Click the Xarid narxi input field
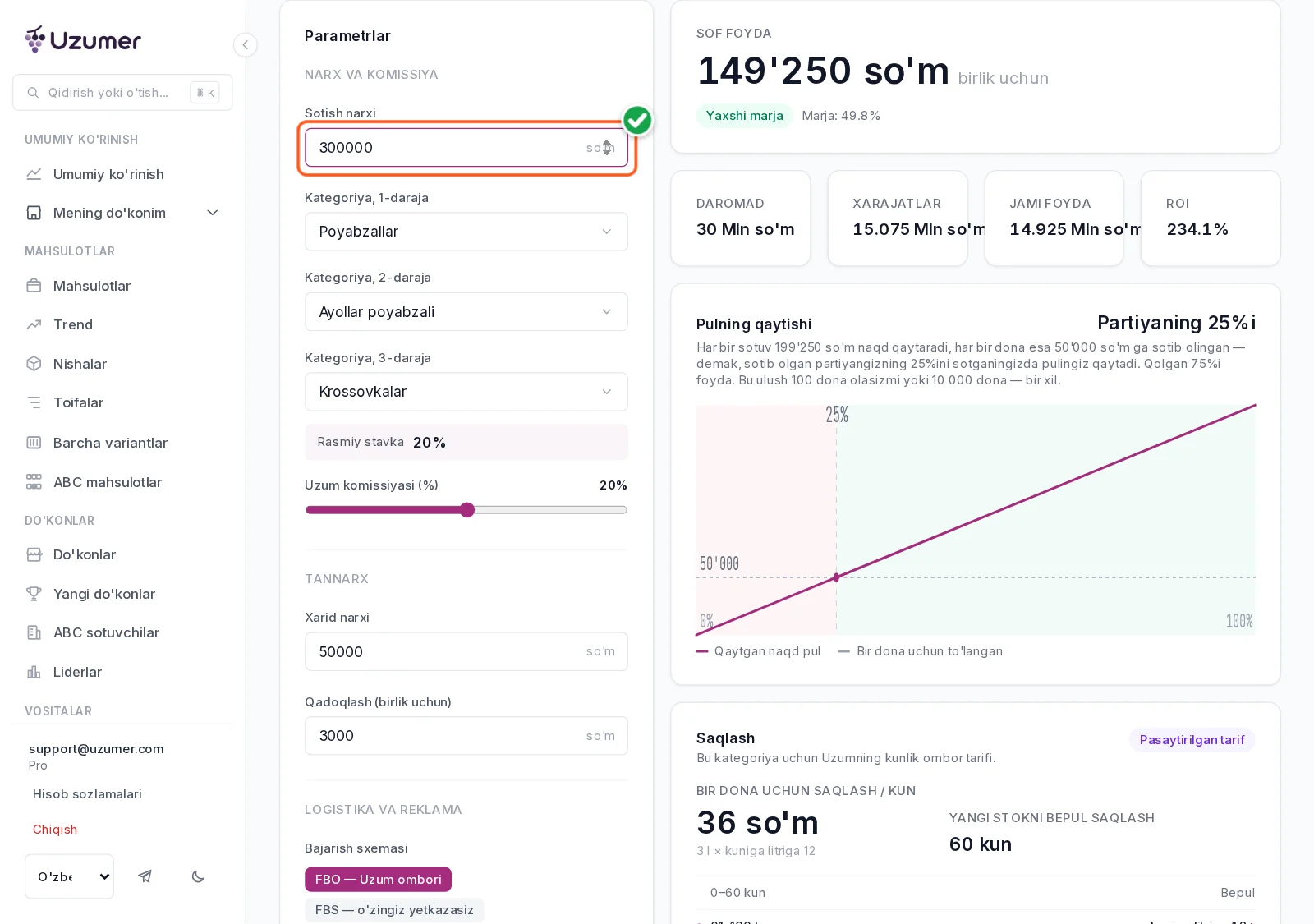Screen dimensions: 1314x924 [x=466, y=651]
